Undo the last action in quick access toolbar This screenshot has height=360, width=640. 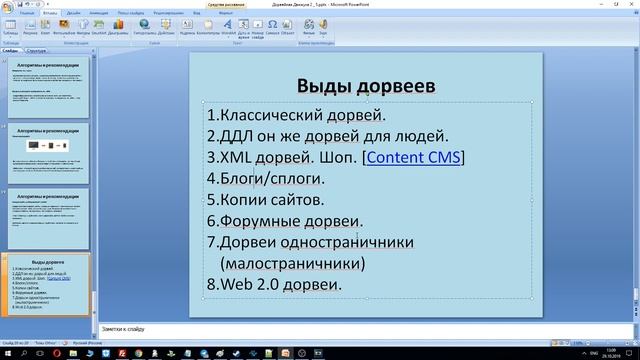pos(27,4)
